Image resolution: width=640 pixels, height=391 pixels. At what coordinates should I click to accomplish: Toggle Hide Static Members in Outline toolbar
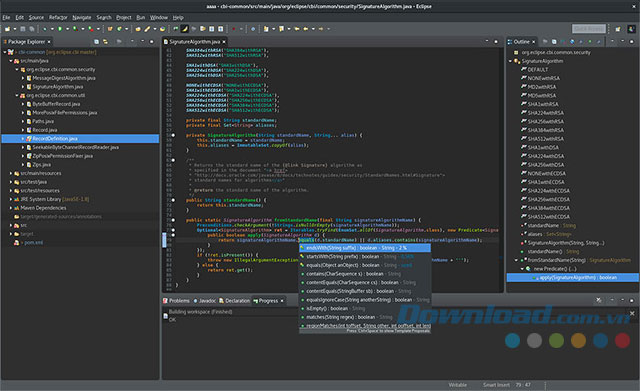point(581,42)
